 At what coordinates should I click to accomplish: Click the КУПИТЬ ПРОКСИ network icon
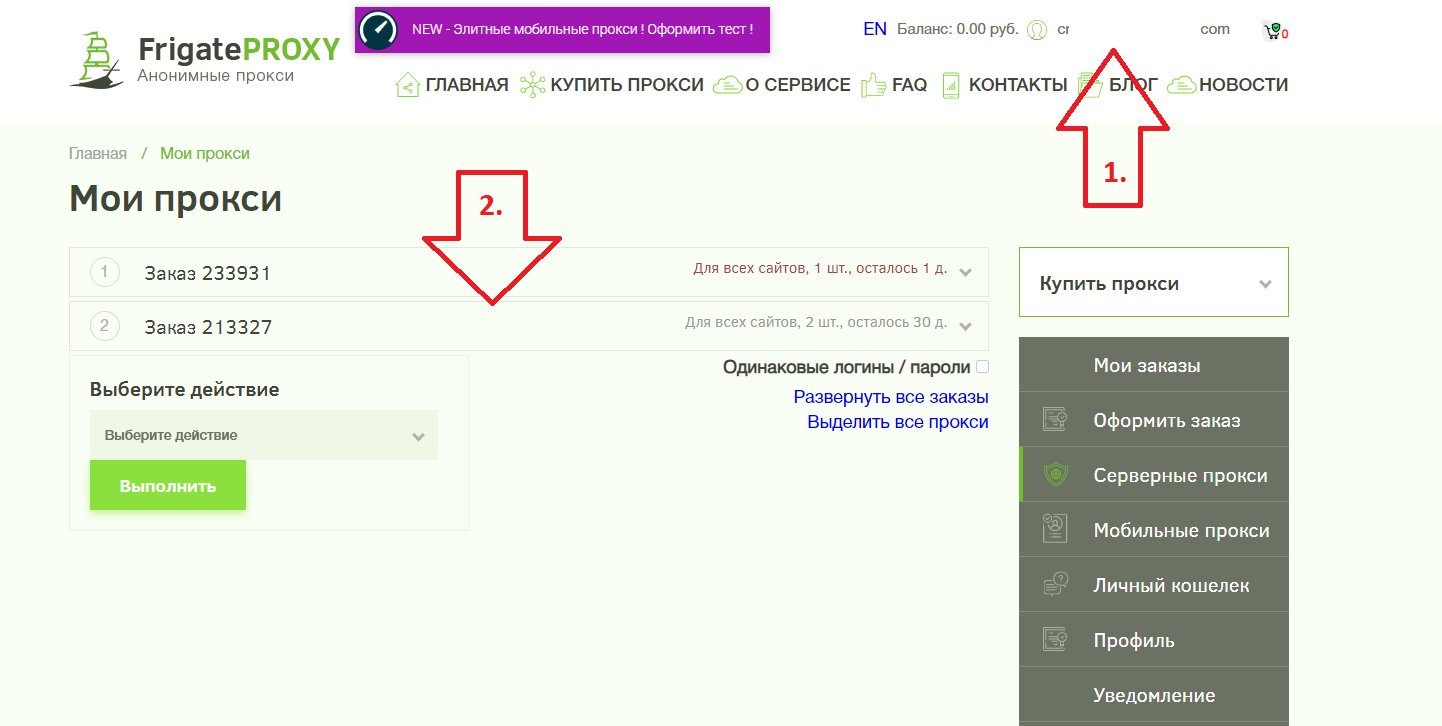point(533,85)
